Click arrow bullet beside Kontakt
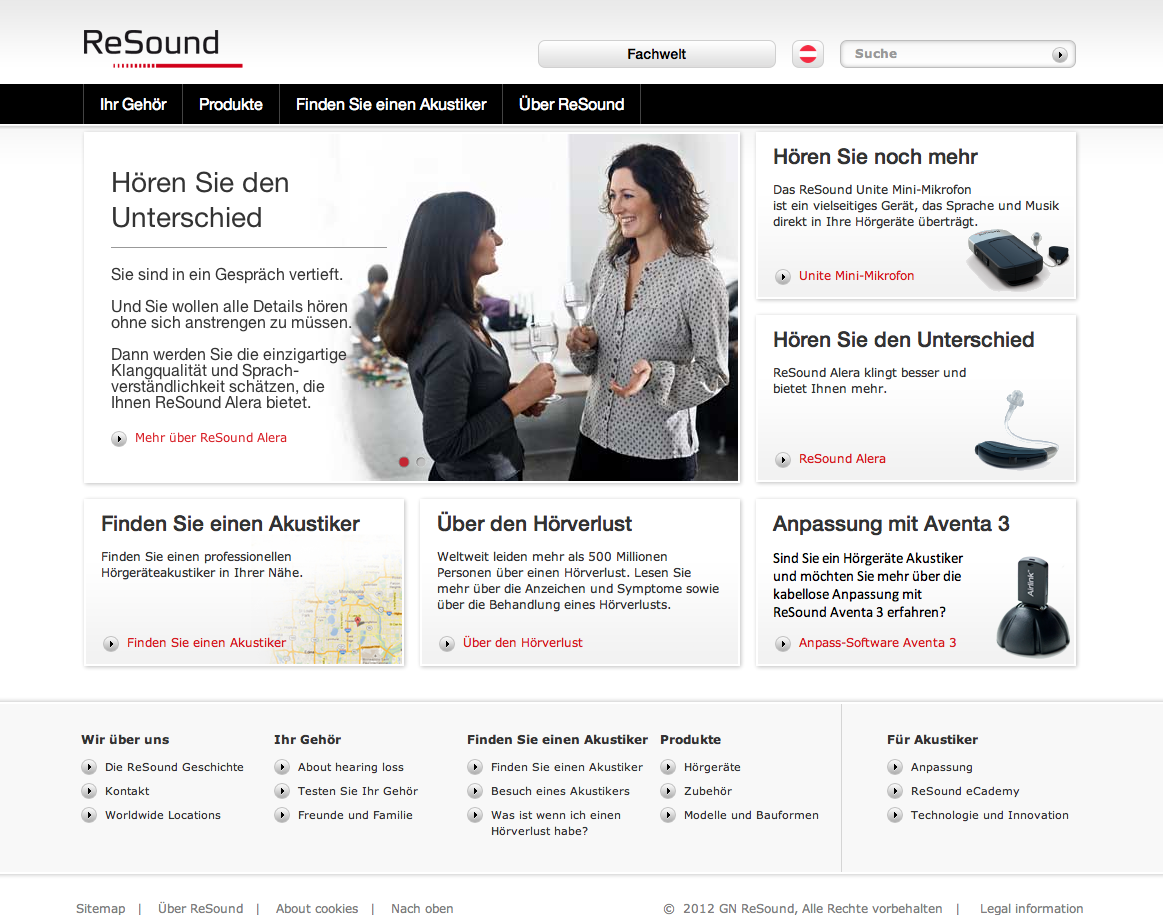Viewport: 1163px width, 915px height. tap(89, 791)
